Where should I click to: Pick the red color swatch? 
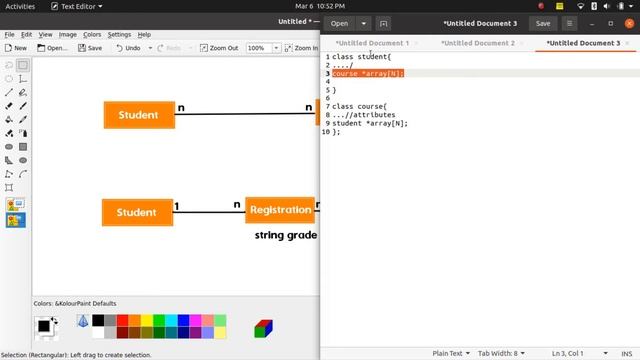coord(122,320)
